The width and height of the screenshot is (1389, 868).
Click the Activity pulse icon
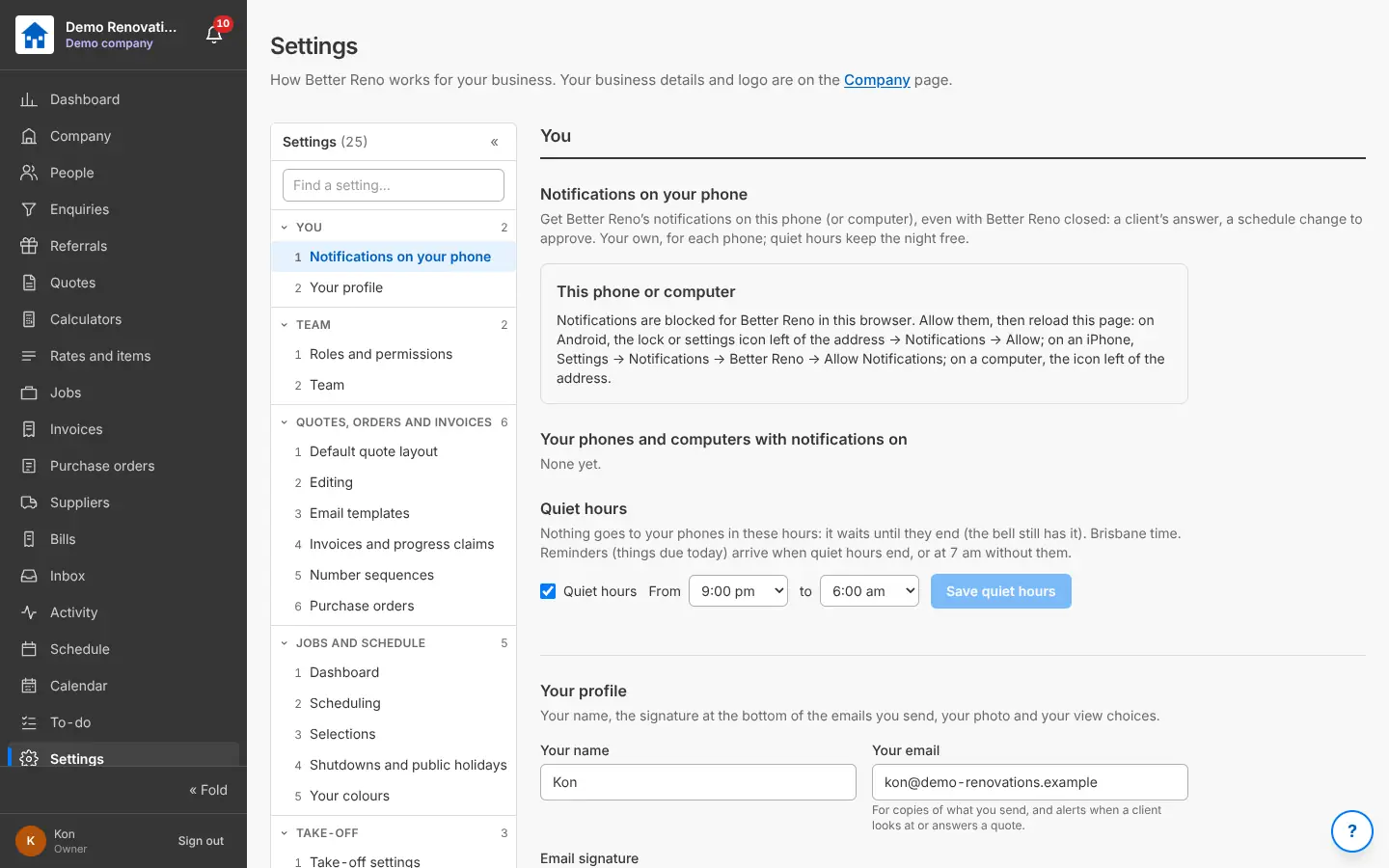pyautogui.click(x=29, y=612)
